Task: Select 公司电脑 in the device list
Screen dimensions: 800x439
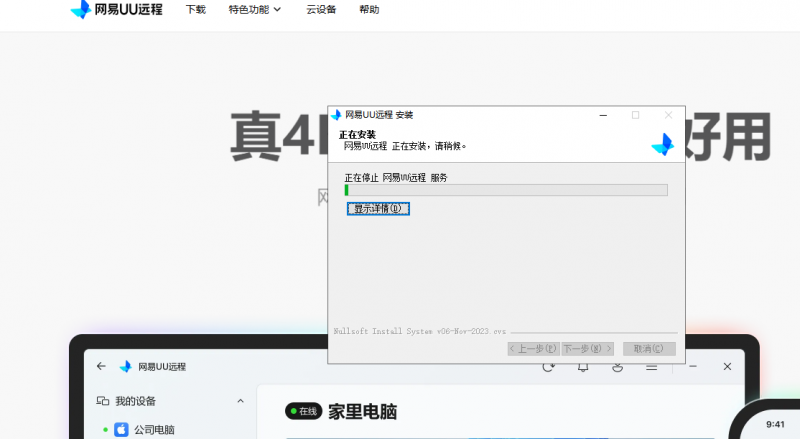Action: (x=154, y=430)
